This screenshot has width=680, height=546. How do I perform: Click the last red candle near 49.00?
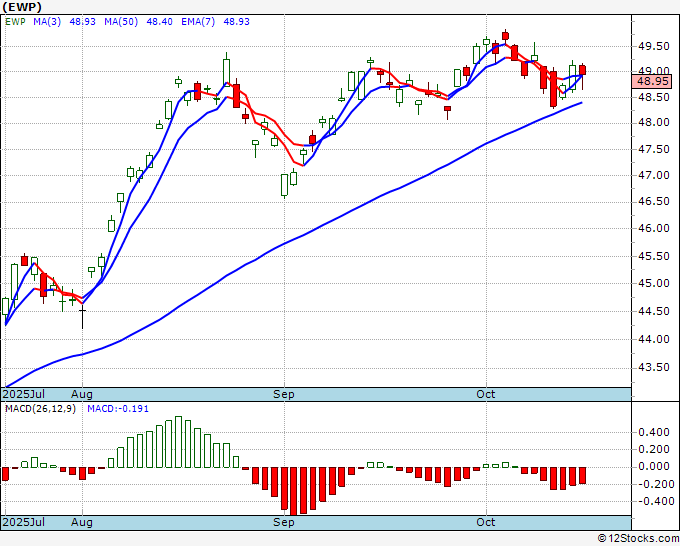[582, 70]
